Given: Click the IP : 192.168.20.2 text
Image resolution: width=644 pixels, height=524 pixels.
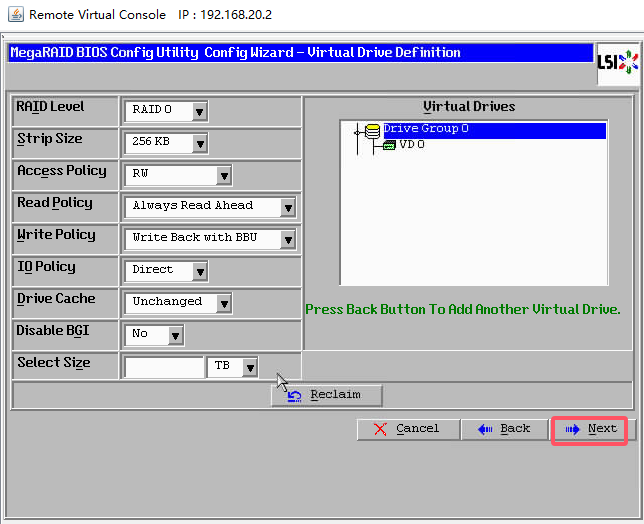Looking at the screenshot, I should [x=225, y=15].
